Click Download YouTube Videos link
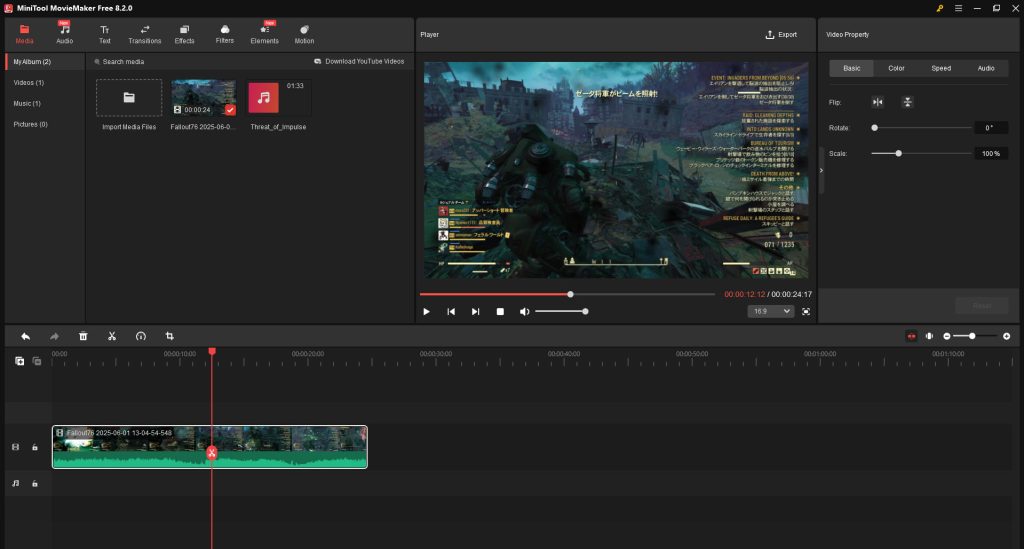1024x549 pixels. click(359, 61)
